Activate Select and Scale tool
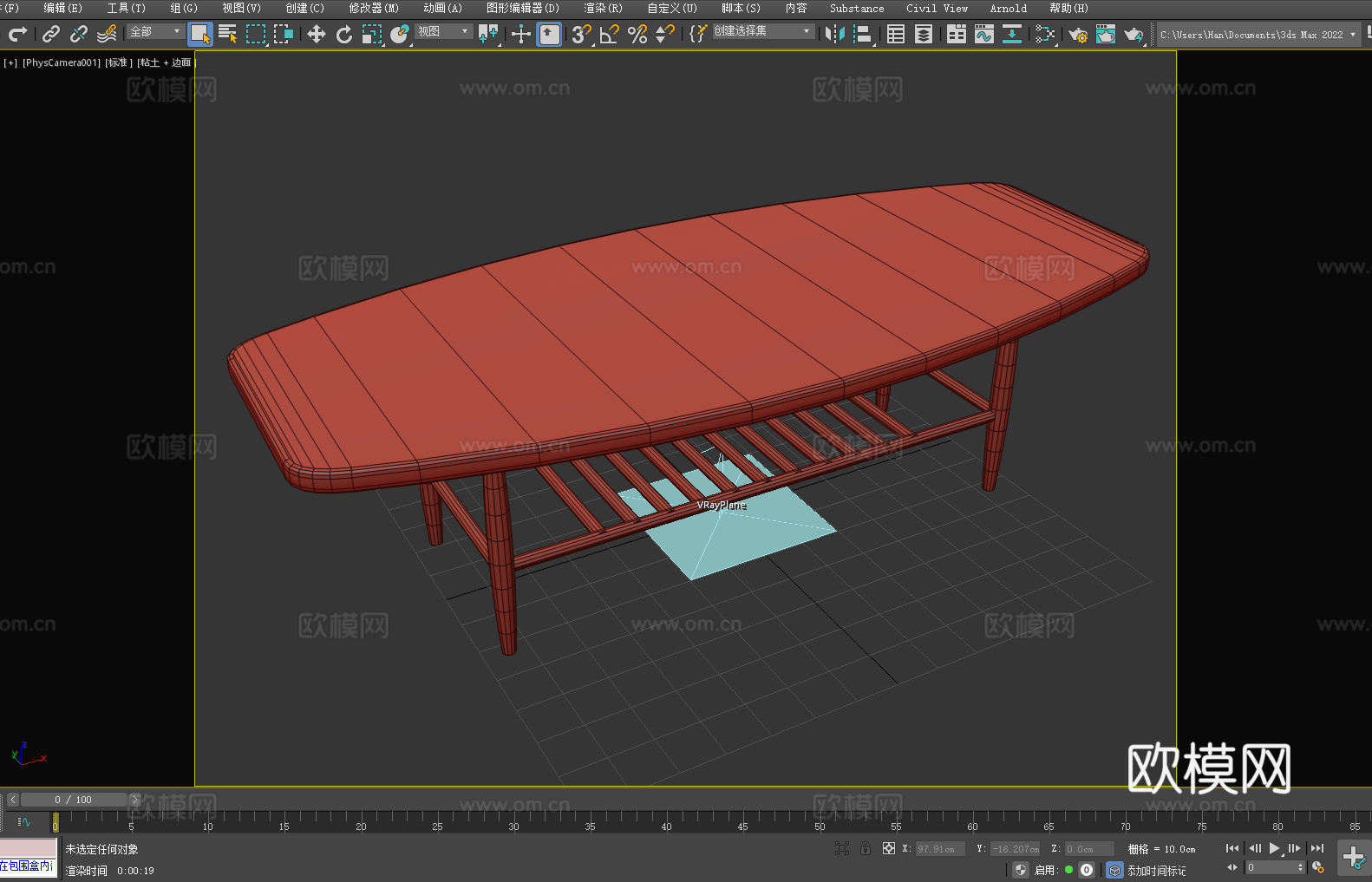 pyautogui.click(x=372, y=34)
